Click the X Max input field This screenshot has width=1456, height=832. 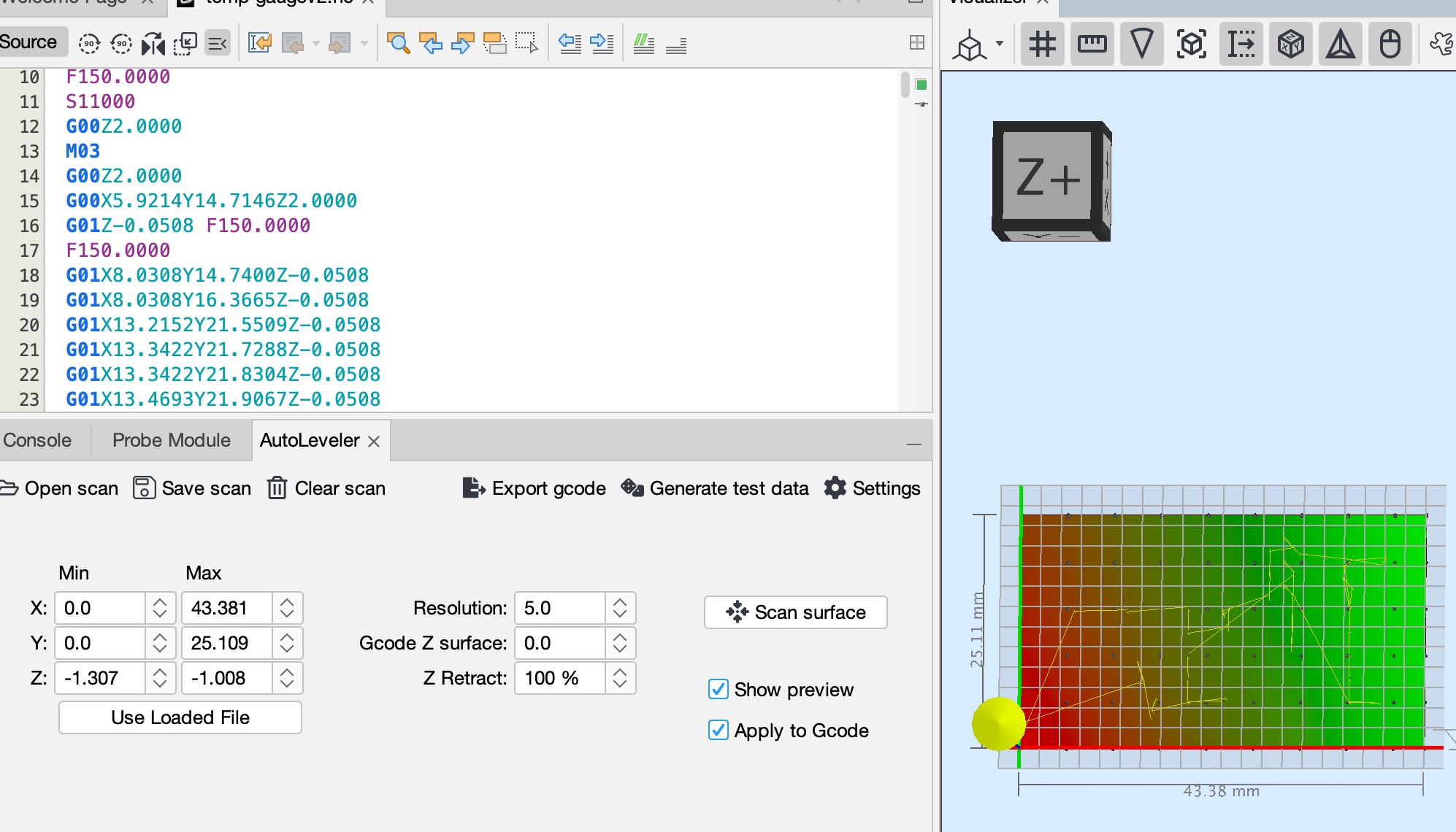[227, 608]
